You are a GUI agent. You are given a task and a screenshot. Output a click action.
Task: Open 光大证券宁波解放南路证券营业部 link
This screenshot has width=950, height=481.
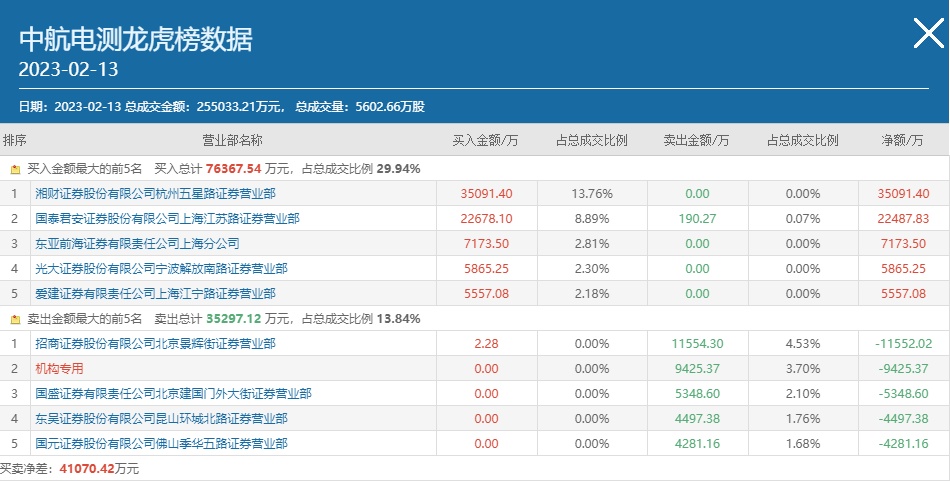coord(161,268)
